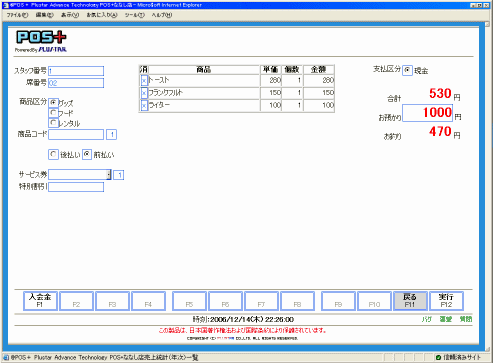493x363 pixels.
Task: Open the バグ link at bottom right
Action: (427, 319)
